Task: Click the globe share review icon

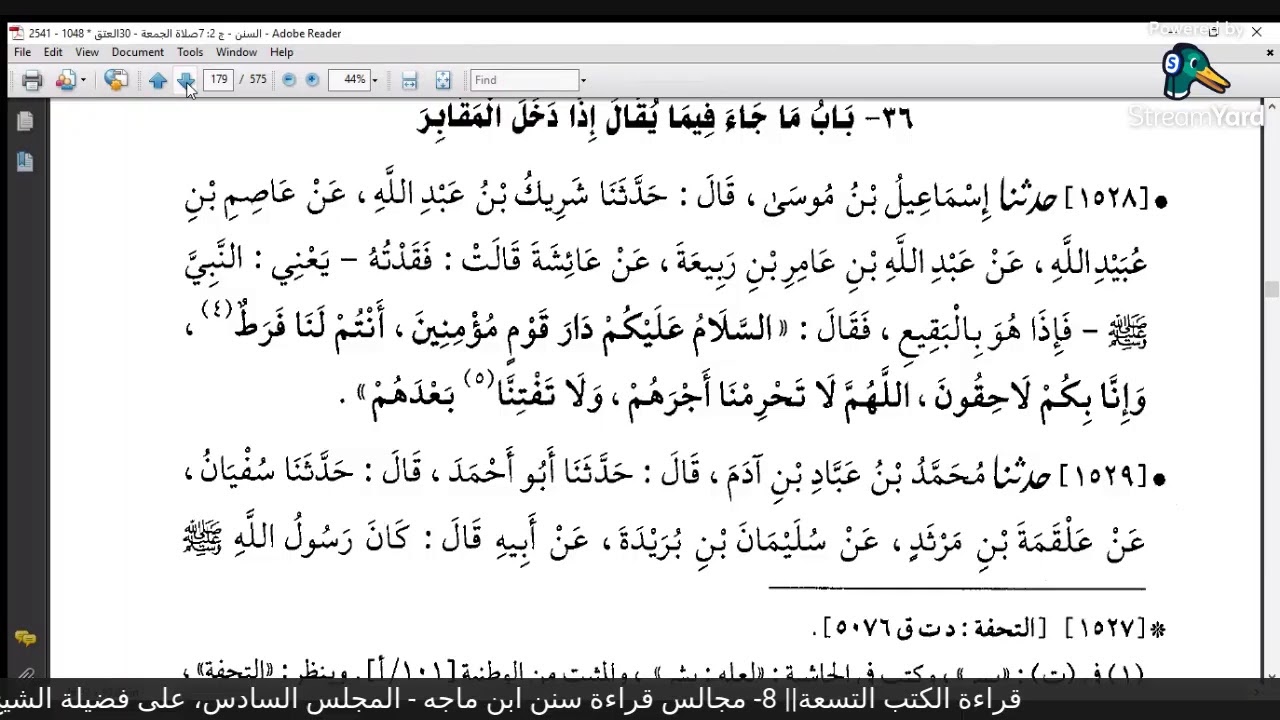Action: tap(116, 80)
